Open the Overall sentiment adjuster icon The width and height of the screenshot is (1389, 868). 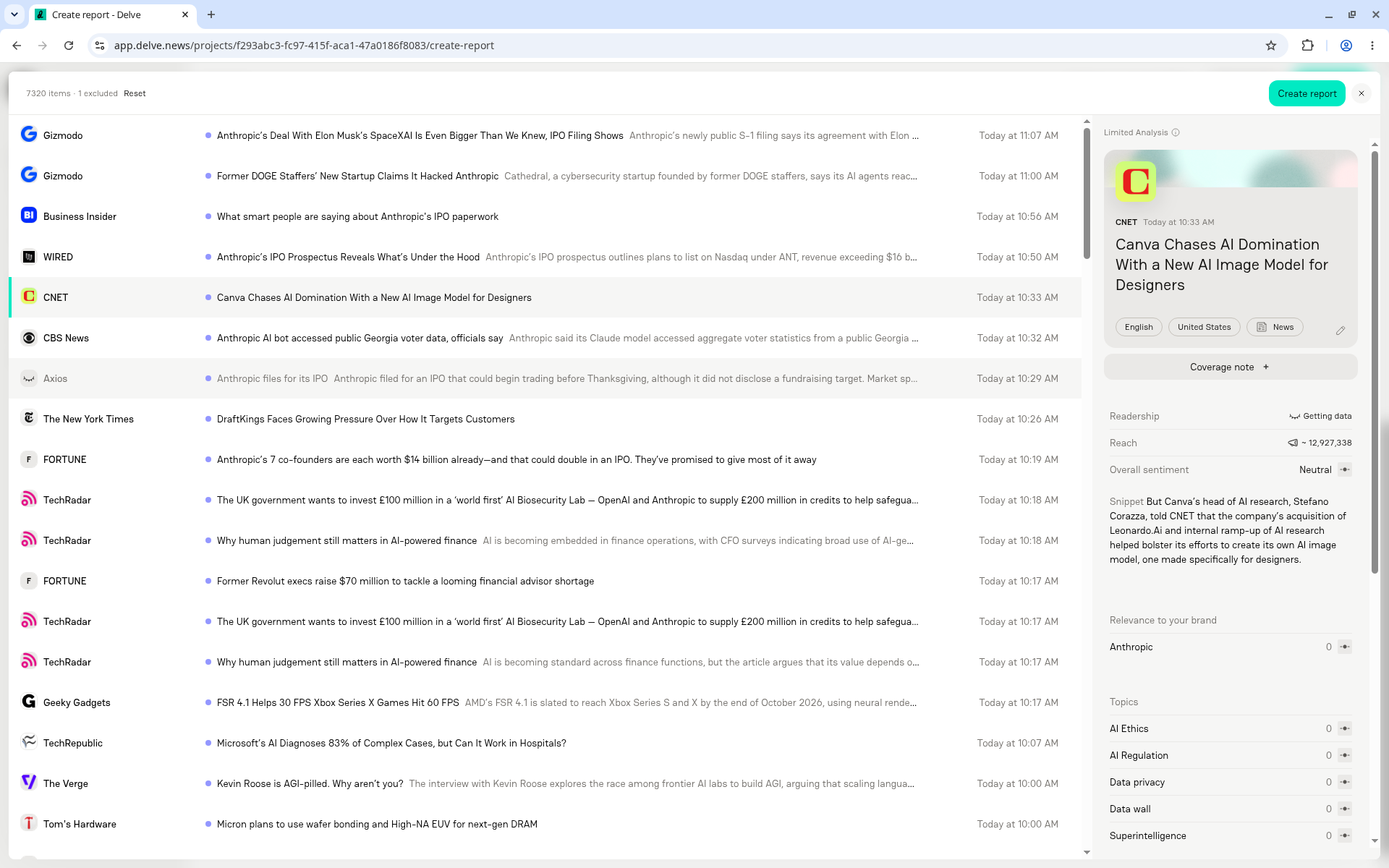click(x=1345, y=469)
